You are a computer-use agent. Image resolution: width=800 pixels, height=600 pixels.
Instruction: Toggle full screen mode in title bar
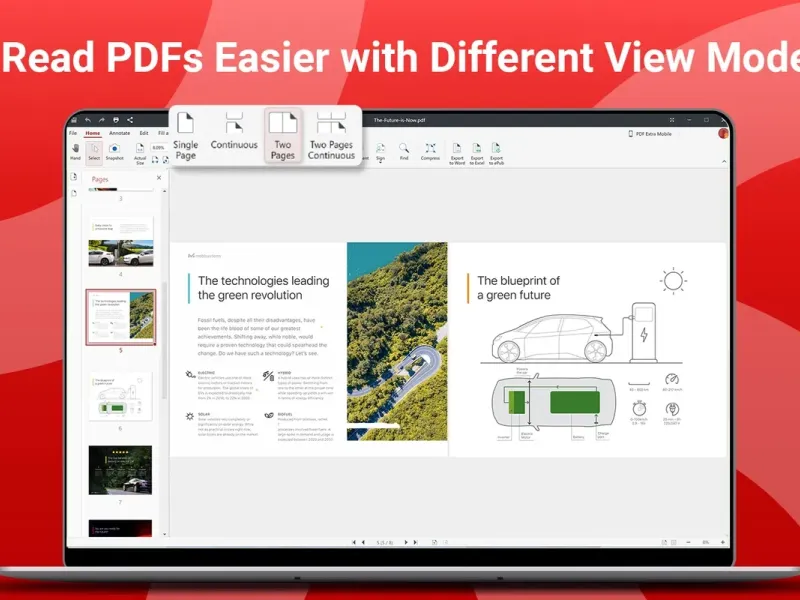click(x=672, y=120)
